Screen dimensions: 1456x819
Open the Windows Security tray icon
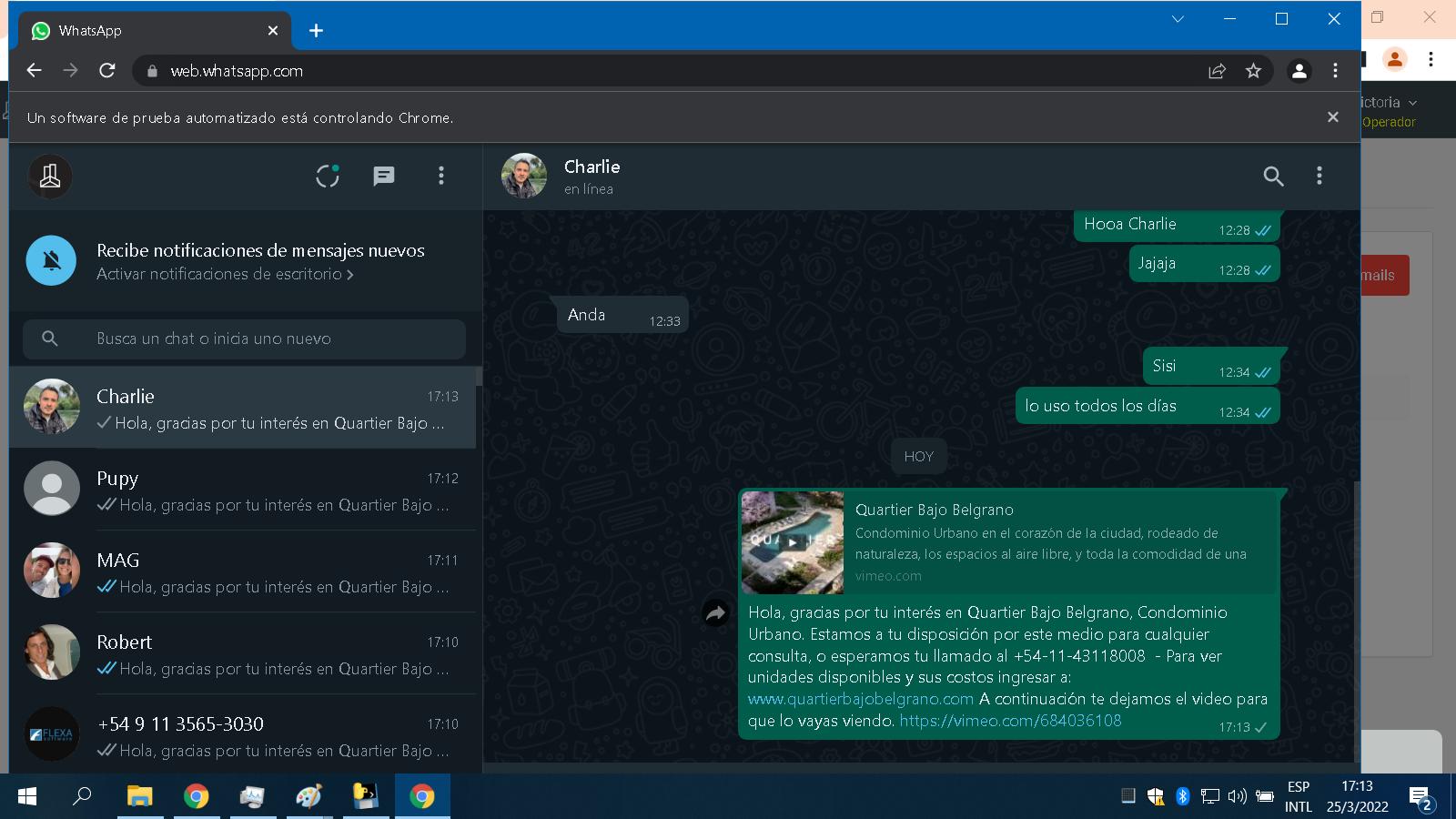[1156, 796]
